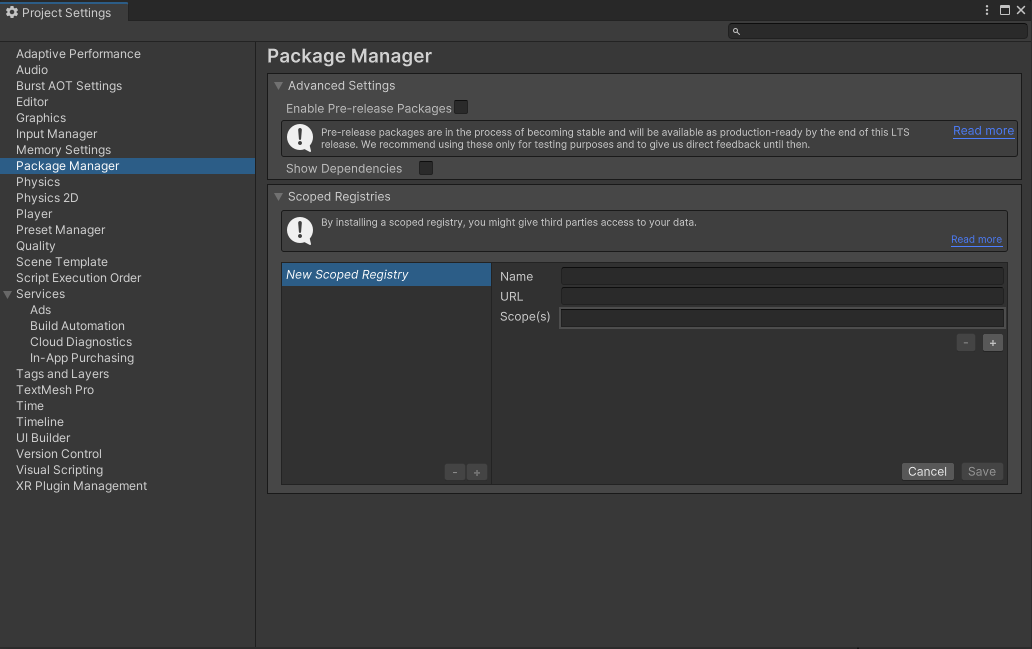Remove scope with minus button

pyautogui.click(x=966, y=343)
